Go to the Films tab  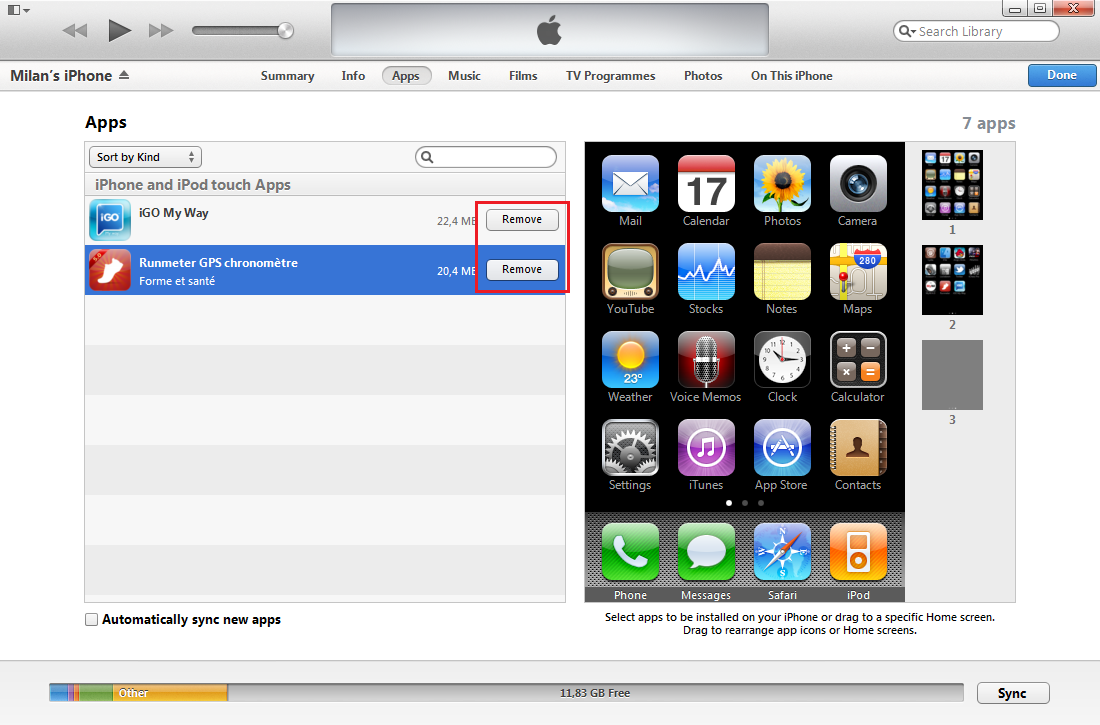523,75
